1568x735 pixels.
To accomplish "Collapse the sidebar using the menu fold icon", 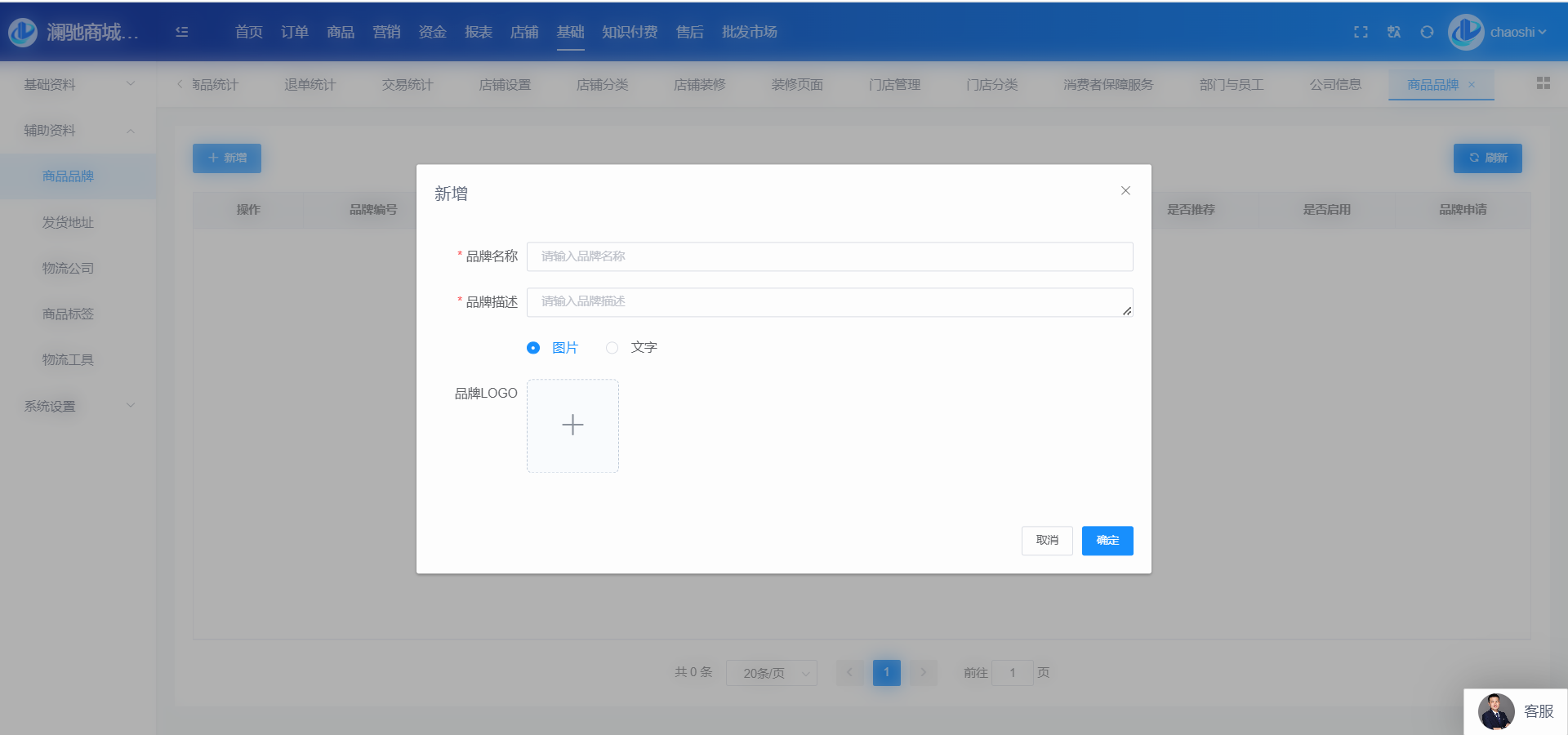I will point(182,32).
